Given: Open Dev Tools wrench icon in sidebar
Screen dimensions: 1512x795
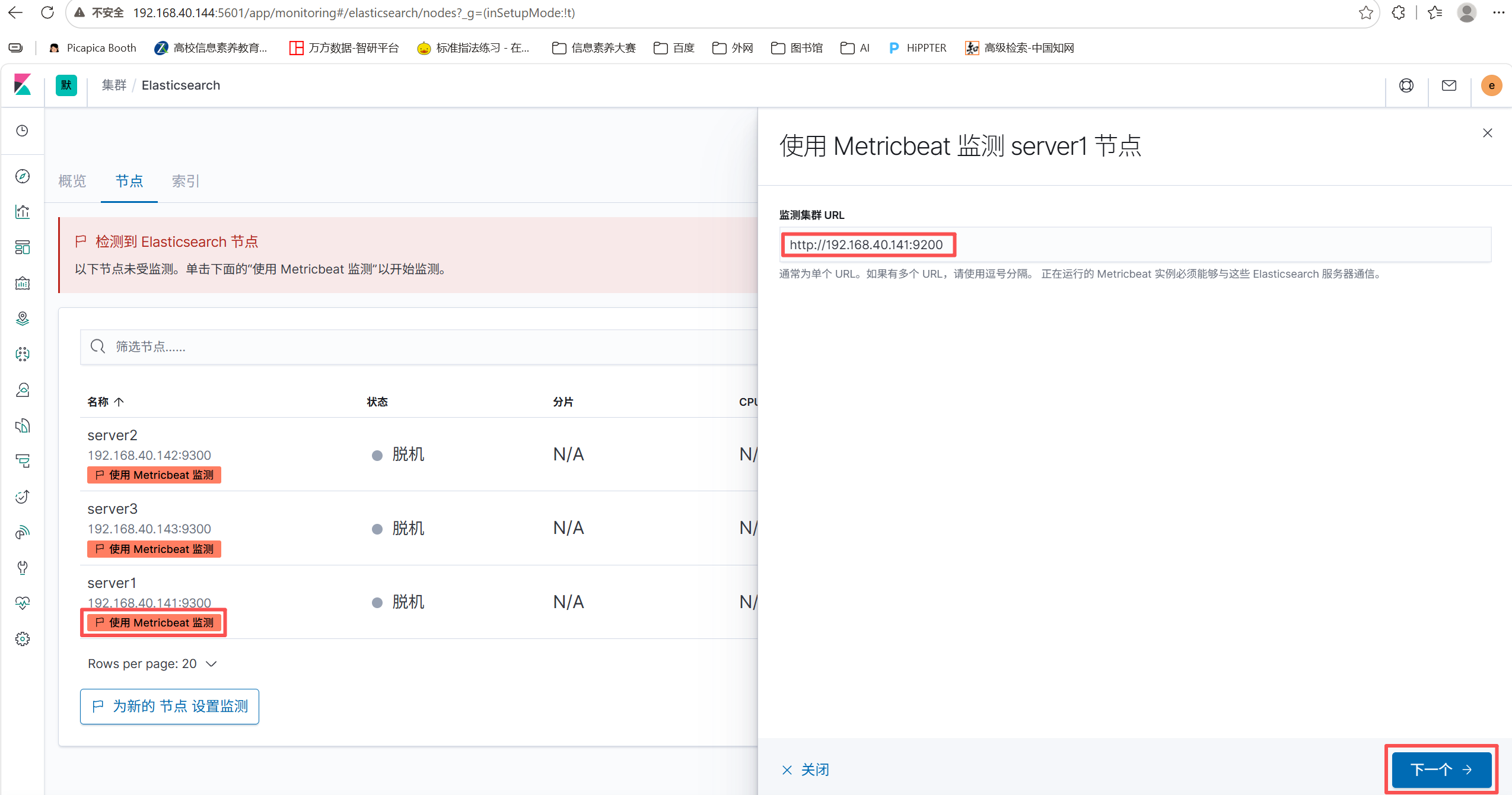Looking at the screenshot, I should tap(23, 568).
